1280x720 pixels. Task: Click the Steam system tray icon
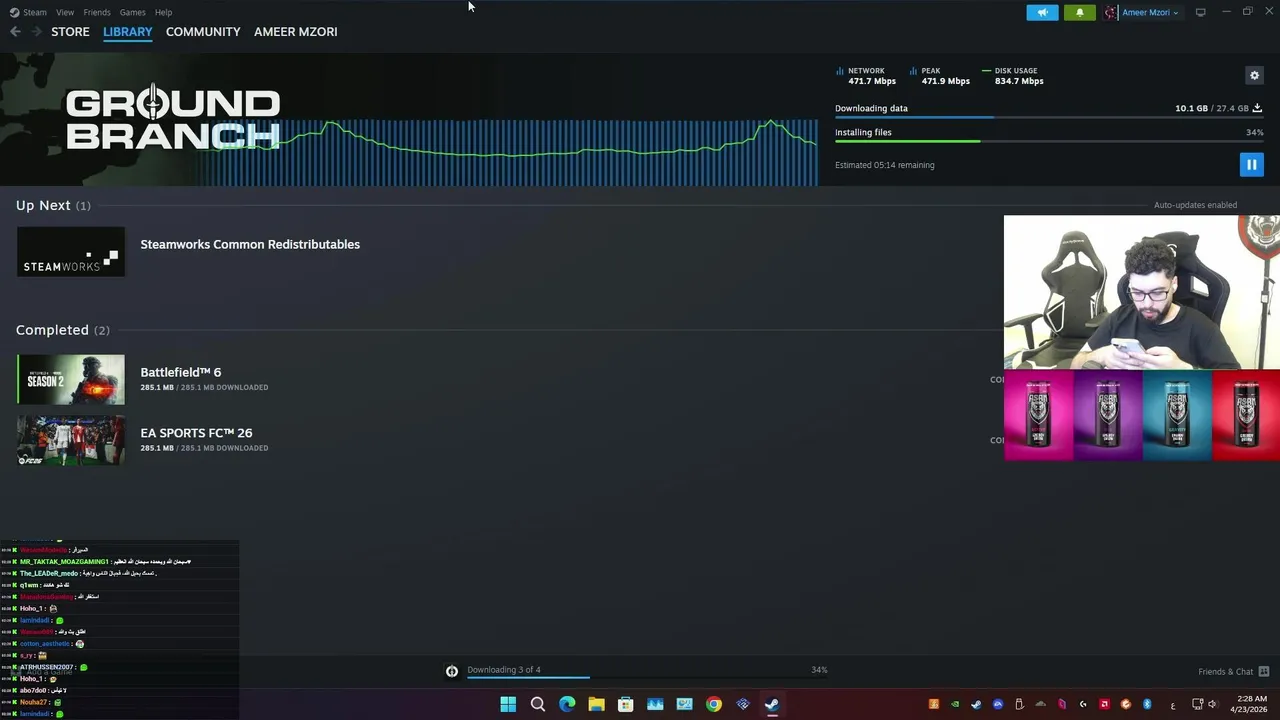pyautogui.click(x=976, y=704)
